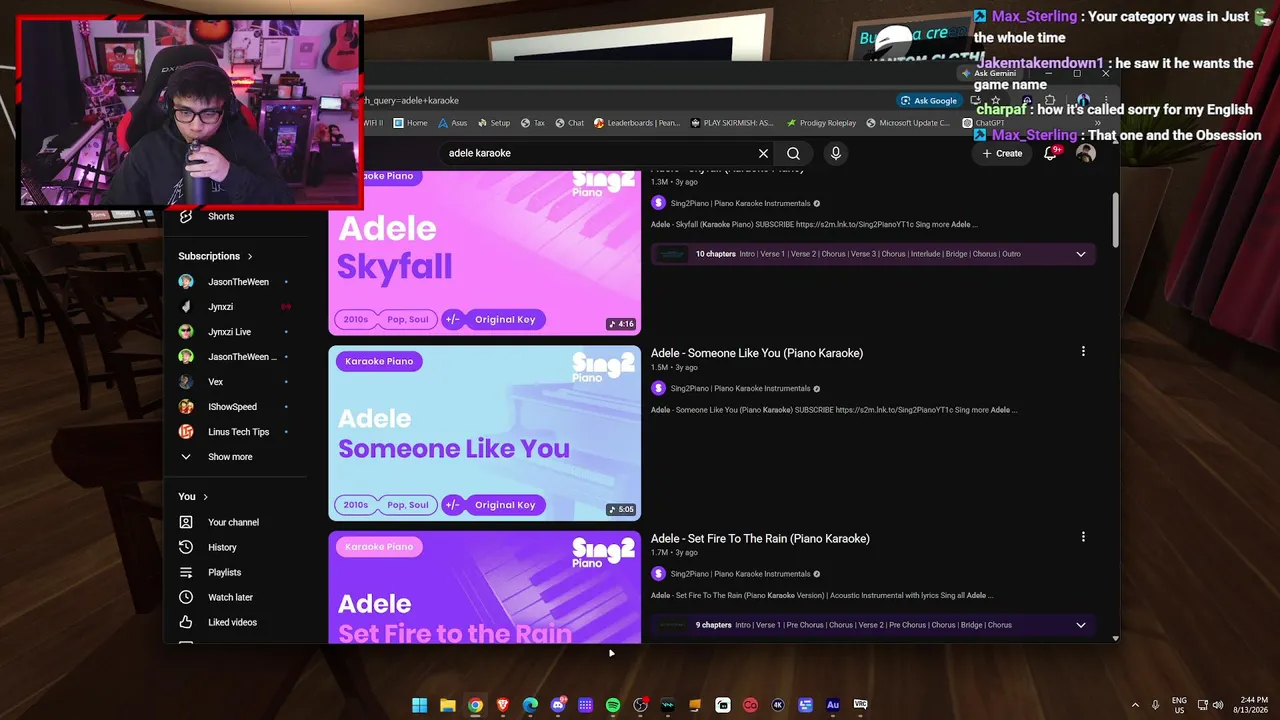Open IShowSpeed channel from subscriptions
The width and height of the screenshot is (1280, 720).
[x=232, y=407]
